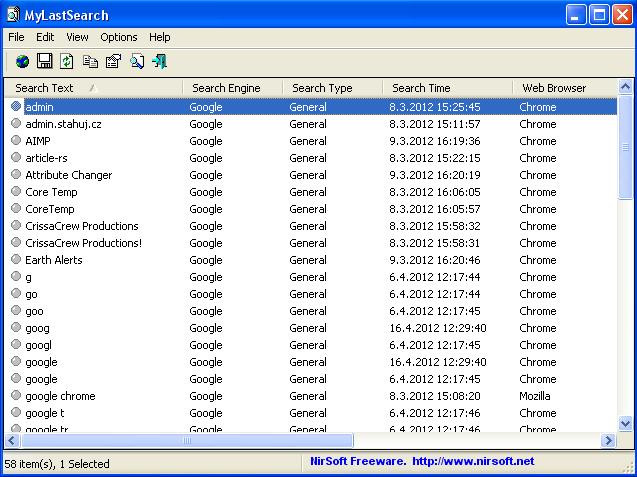Click the vertical scrollbar down arrow
Image resolution: width=637 pixels, height=477 pixels.
[625, 424]
